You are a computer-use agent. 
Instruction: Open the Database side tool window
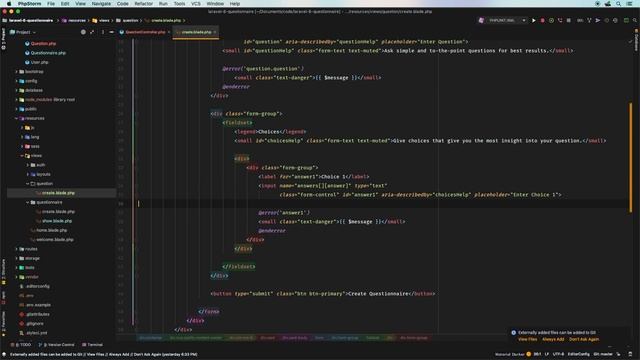tap(636, 40)
